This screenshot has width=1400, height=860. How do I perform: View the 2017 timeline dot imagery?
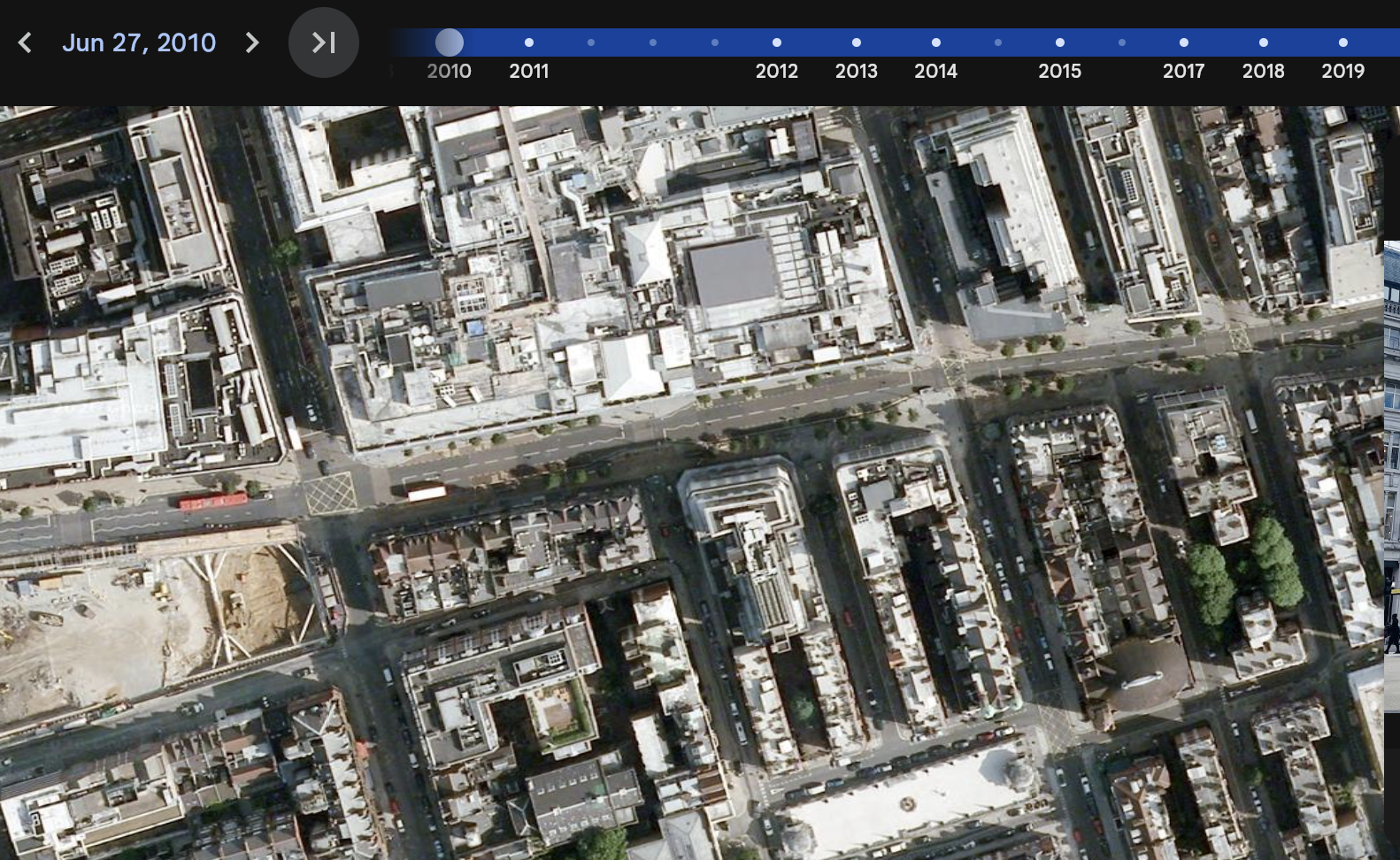tap(1184, 42)
